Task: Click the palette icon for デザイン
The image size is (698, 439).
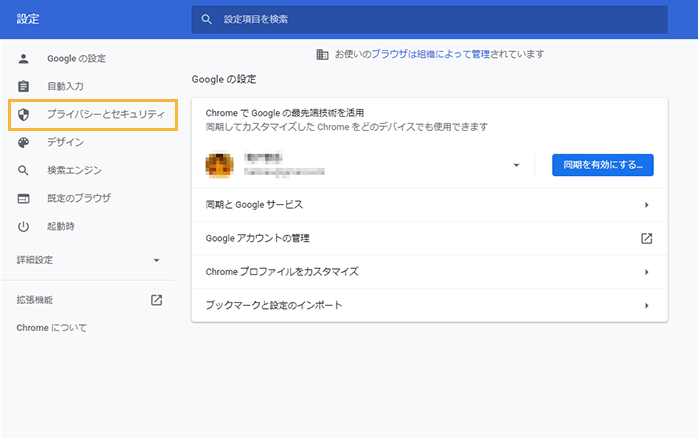Action: pos(24,143)
